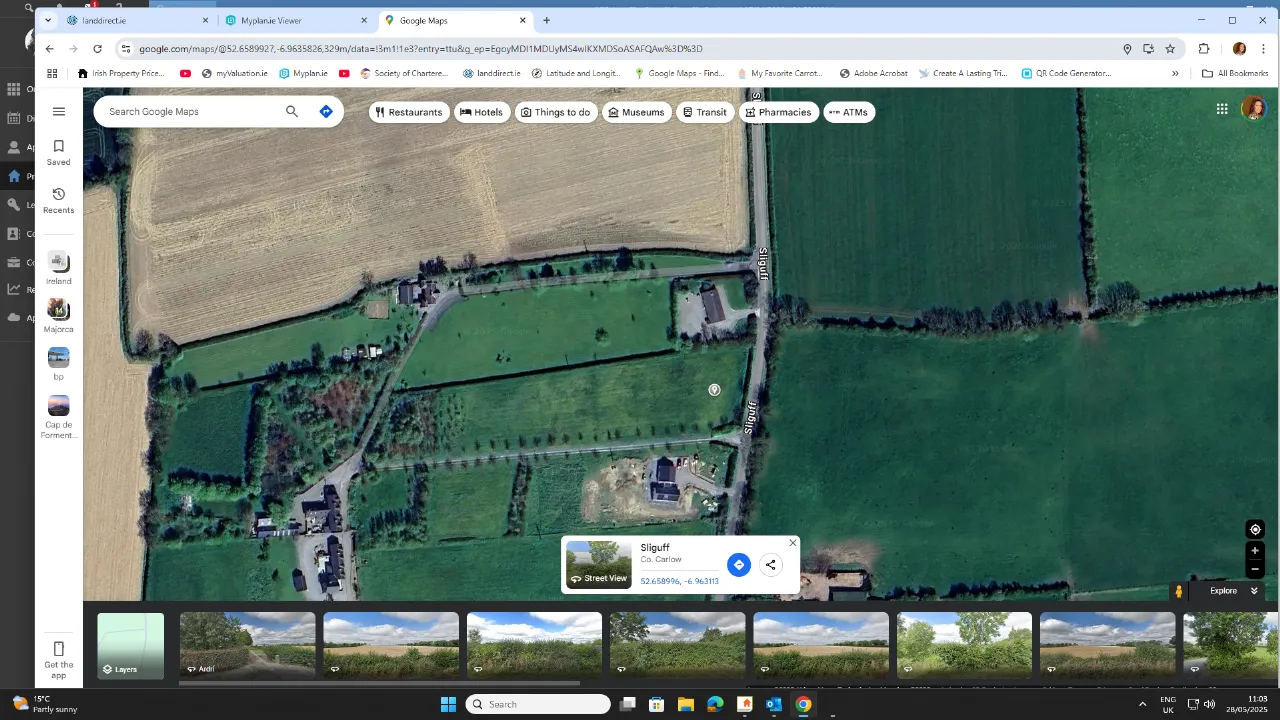The width and height of the screenshot is (1280, 720).
Task: Share the Sliguff location
Action: point(770,565)
